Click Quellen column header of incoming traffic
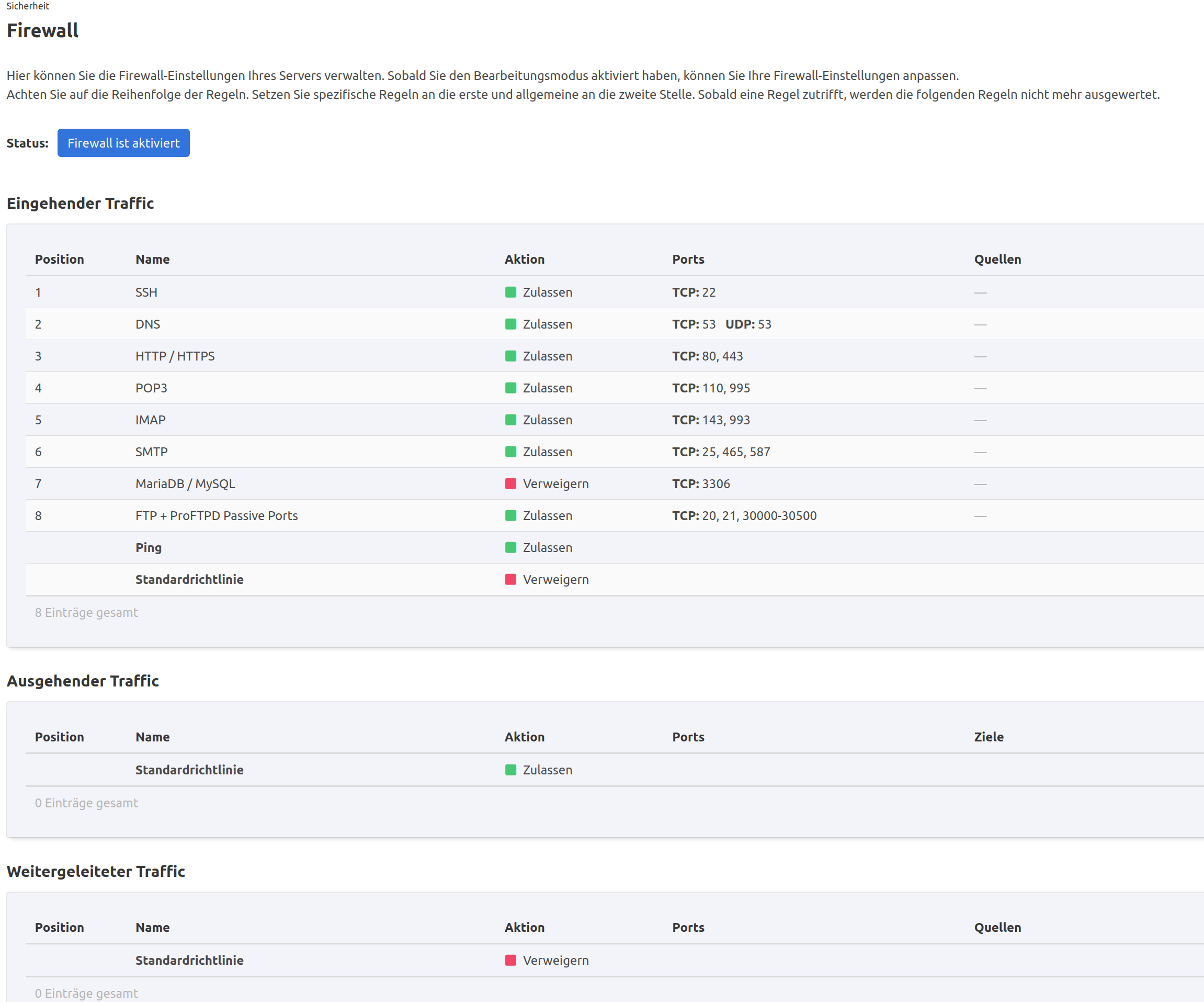The image size is (1204, 1002). click(x=997, y=259)
